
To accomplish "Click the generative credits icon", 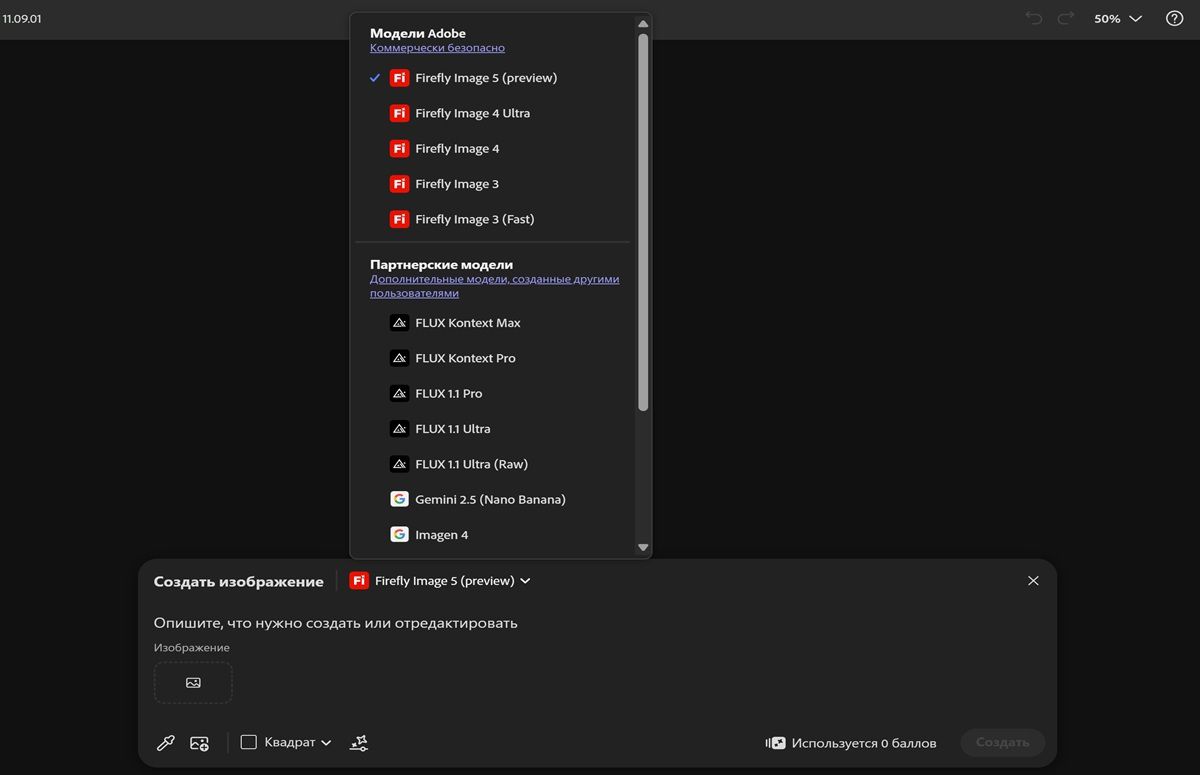I will (775, 743).
